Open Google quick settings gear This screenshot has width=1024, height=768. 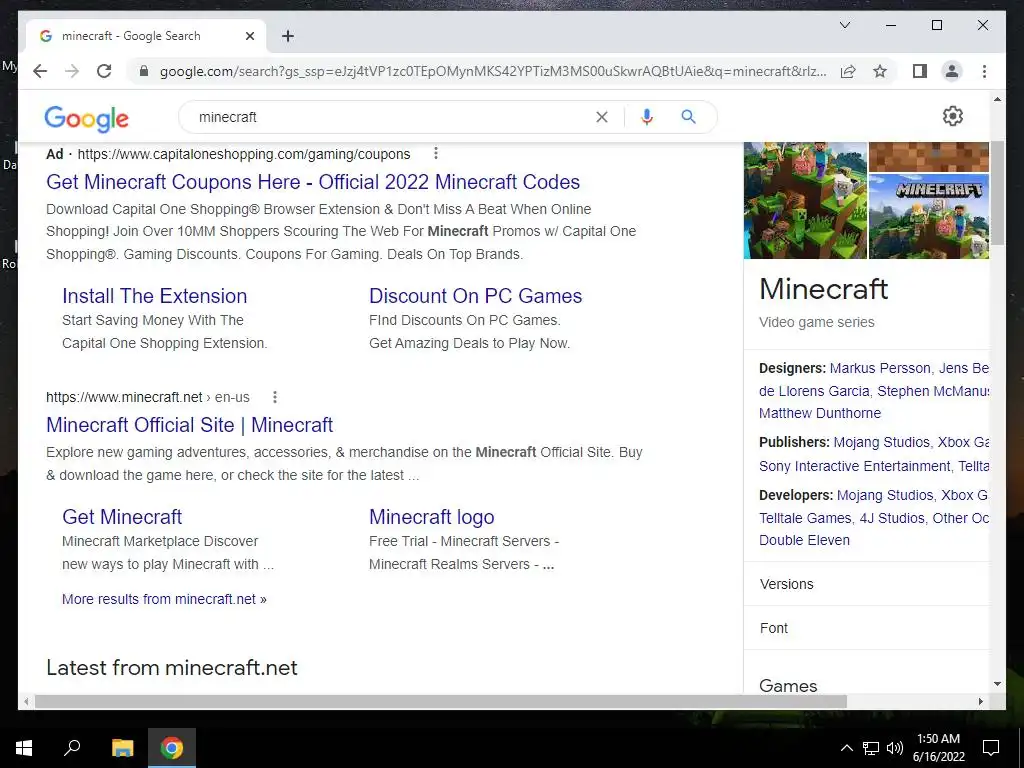[953, 116]
